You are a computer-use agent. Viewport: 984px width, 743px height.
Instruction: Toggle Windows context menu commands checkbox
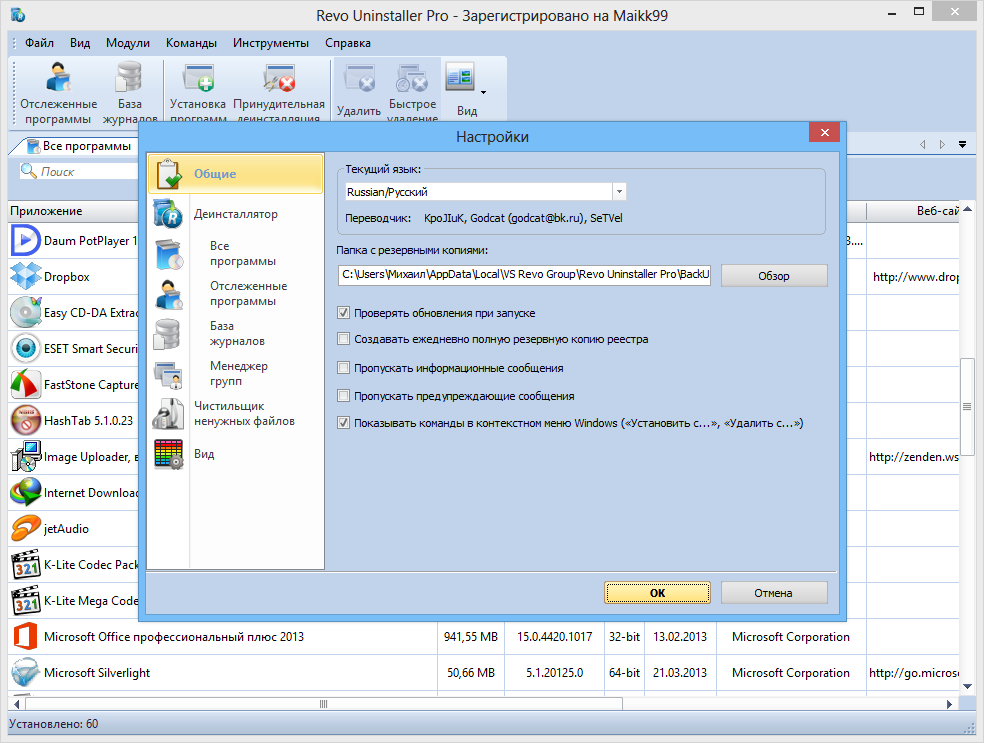point(343,423)
